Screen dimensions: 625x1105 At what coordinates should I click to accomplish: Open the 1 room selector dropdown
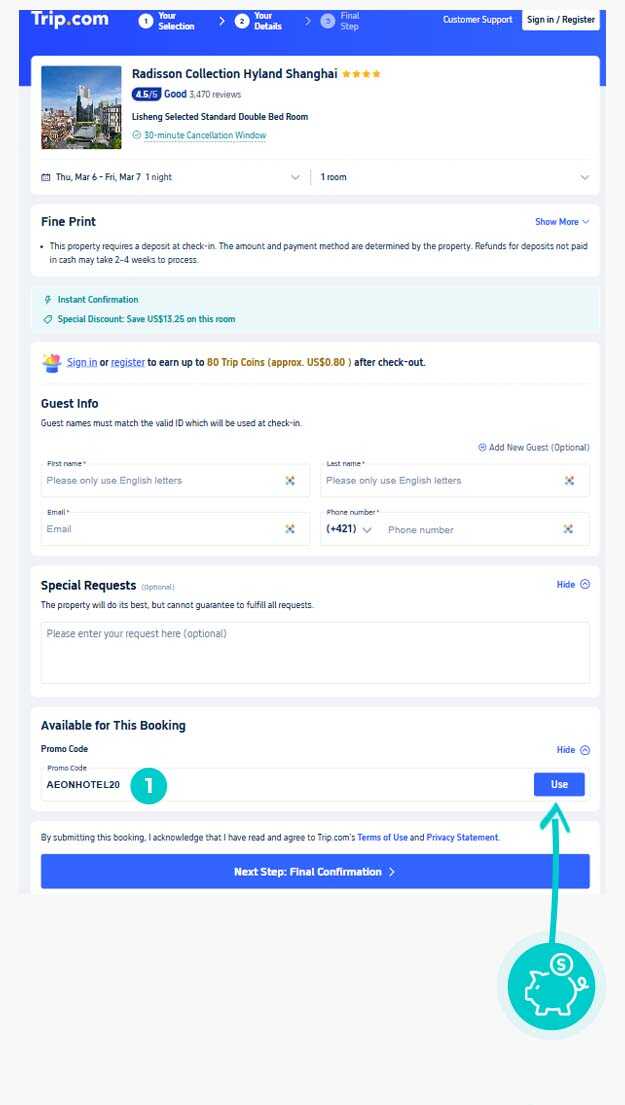584,177
